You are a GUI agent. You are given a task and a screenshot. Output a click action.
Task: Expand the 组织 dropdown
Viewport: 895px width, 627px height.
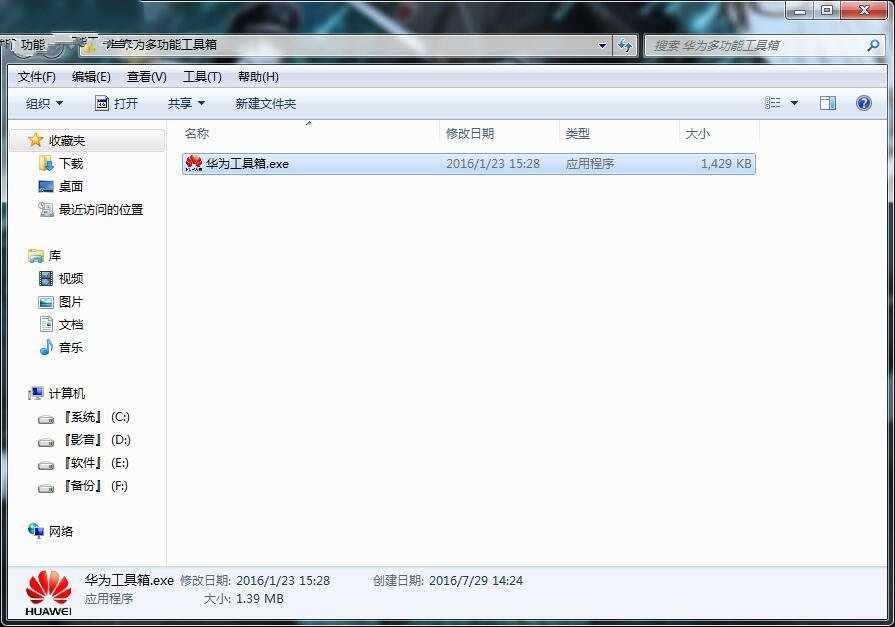pos(44,103)
